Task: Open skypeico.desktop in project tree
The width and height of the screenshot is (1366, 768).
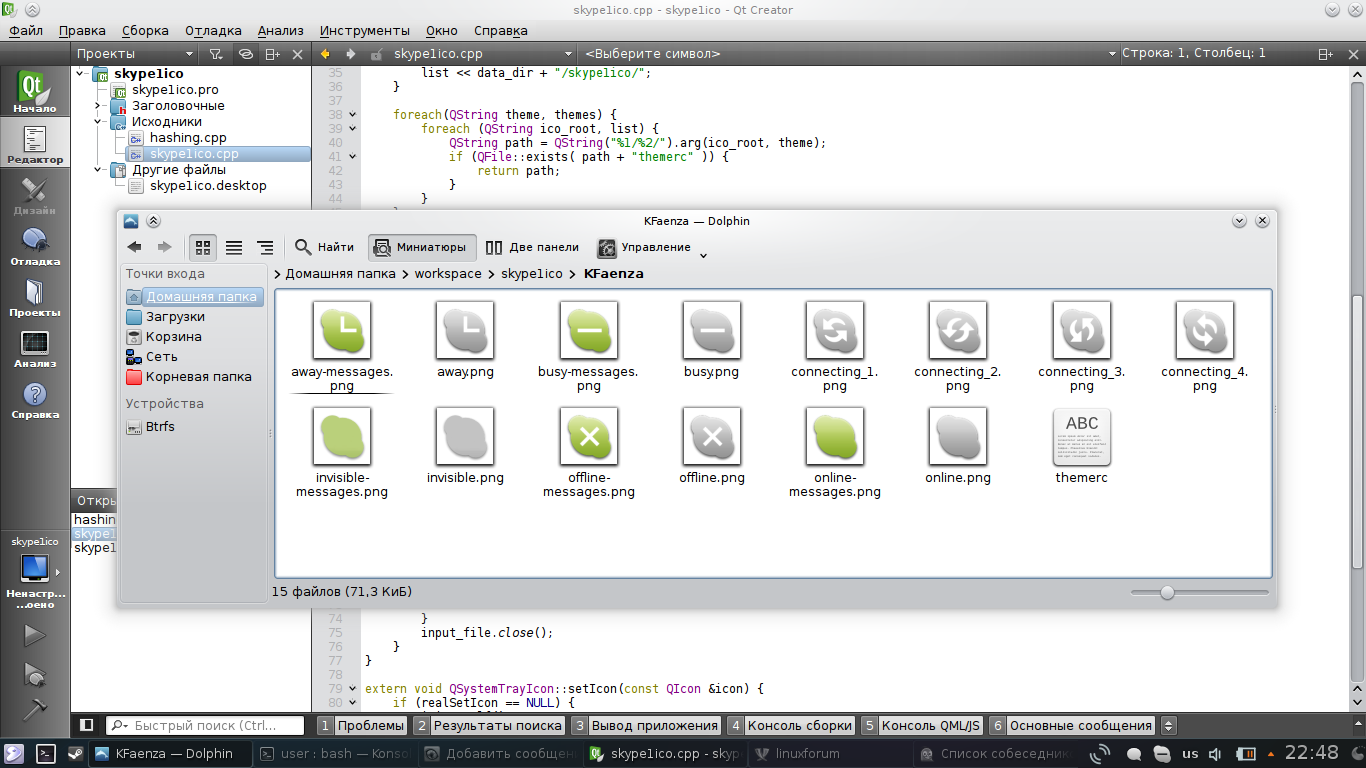Action: point(208,186)
